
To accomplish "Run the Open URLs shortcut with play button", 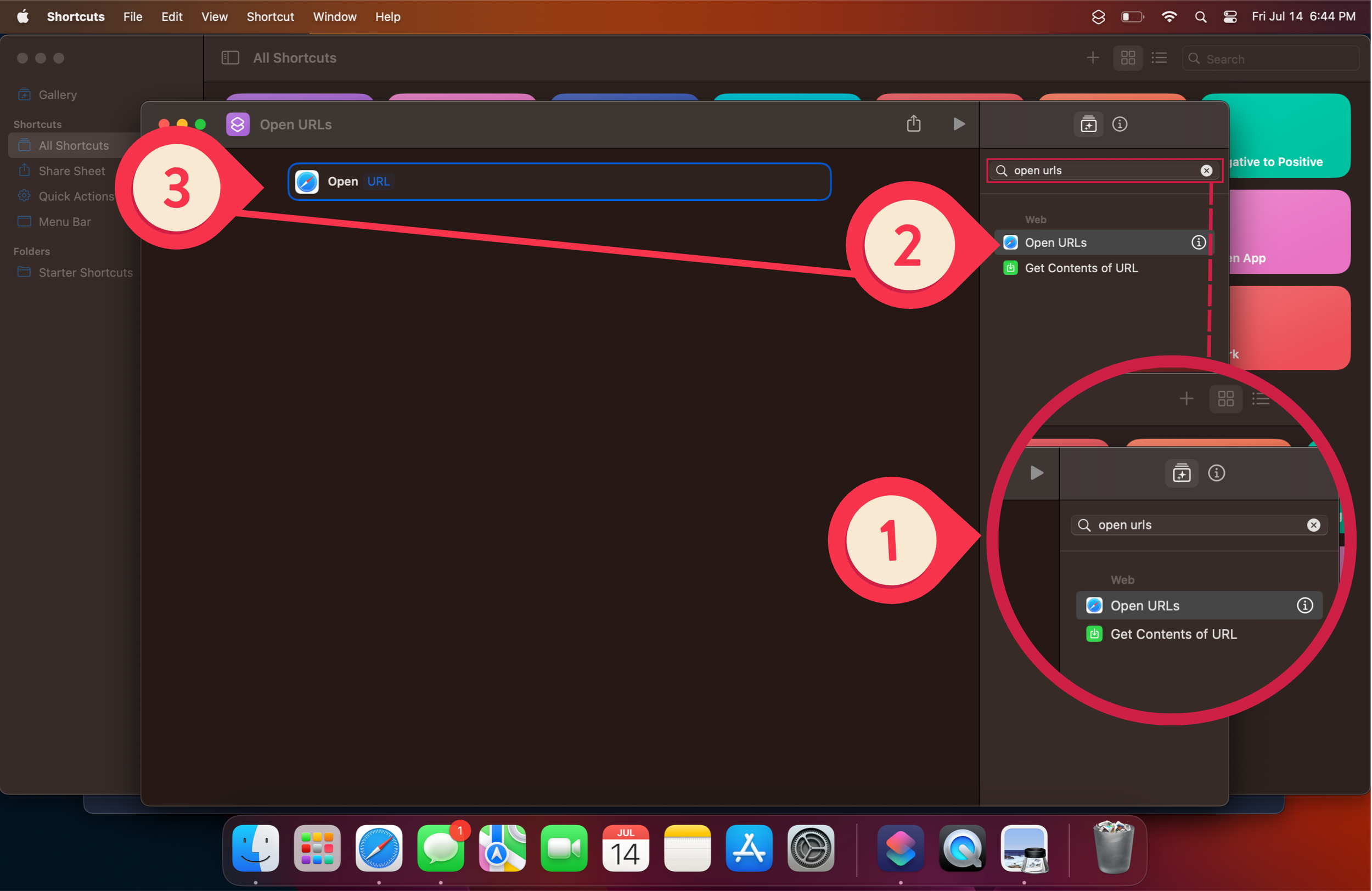I will click(x=959, y=124).
